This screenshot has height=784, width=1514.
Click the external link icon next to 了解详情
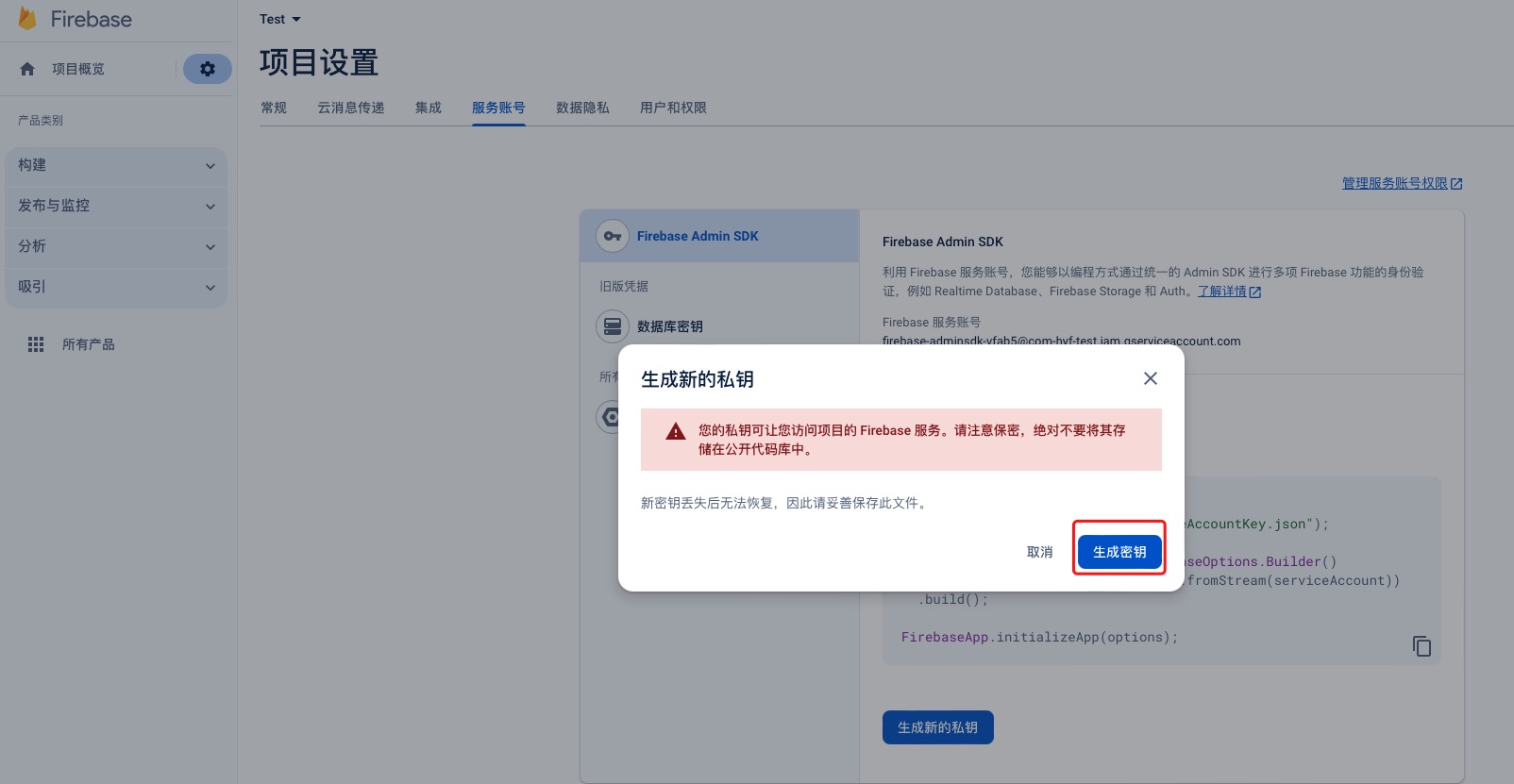pos(1255,292)
